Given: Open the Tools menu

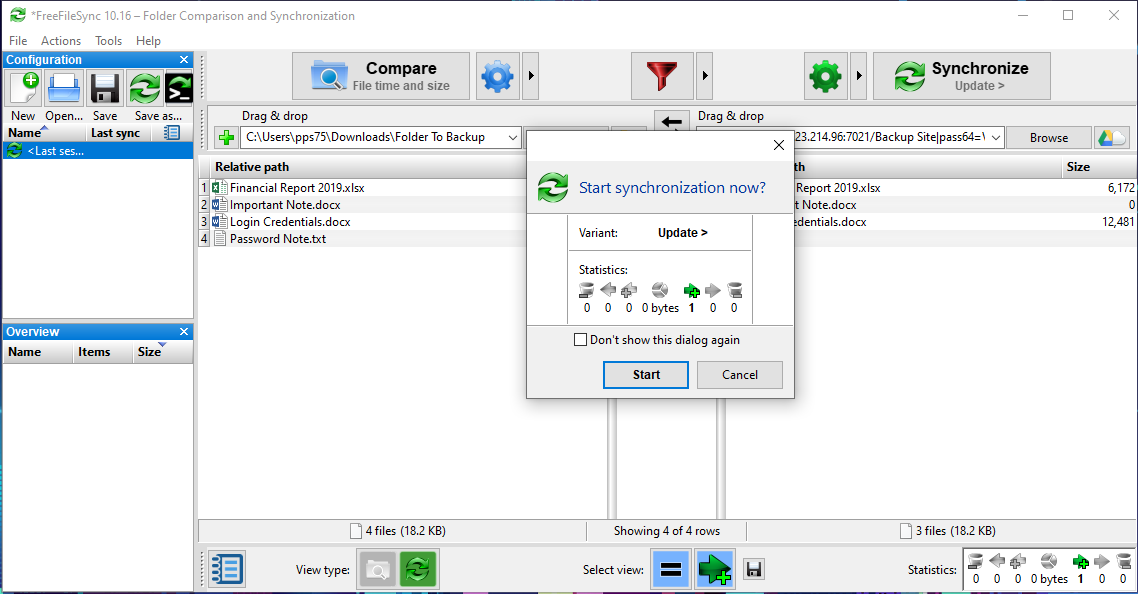Looking at the screenshot, I should pos(108,41).
